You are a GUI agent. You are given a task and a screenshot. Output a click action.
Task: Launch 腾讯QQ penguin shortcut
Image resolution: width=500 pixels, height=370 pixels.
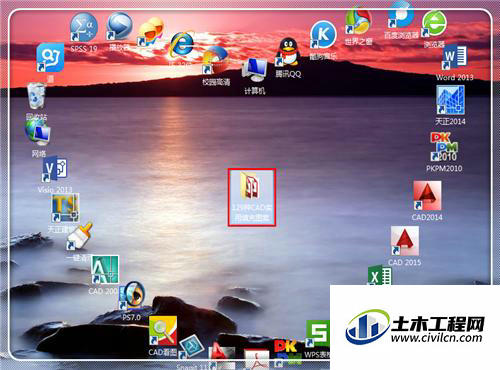coord(288,52)
